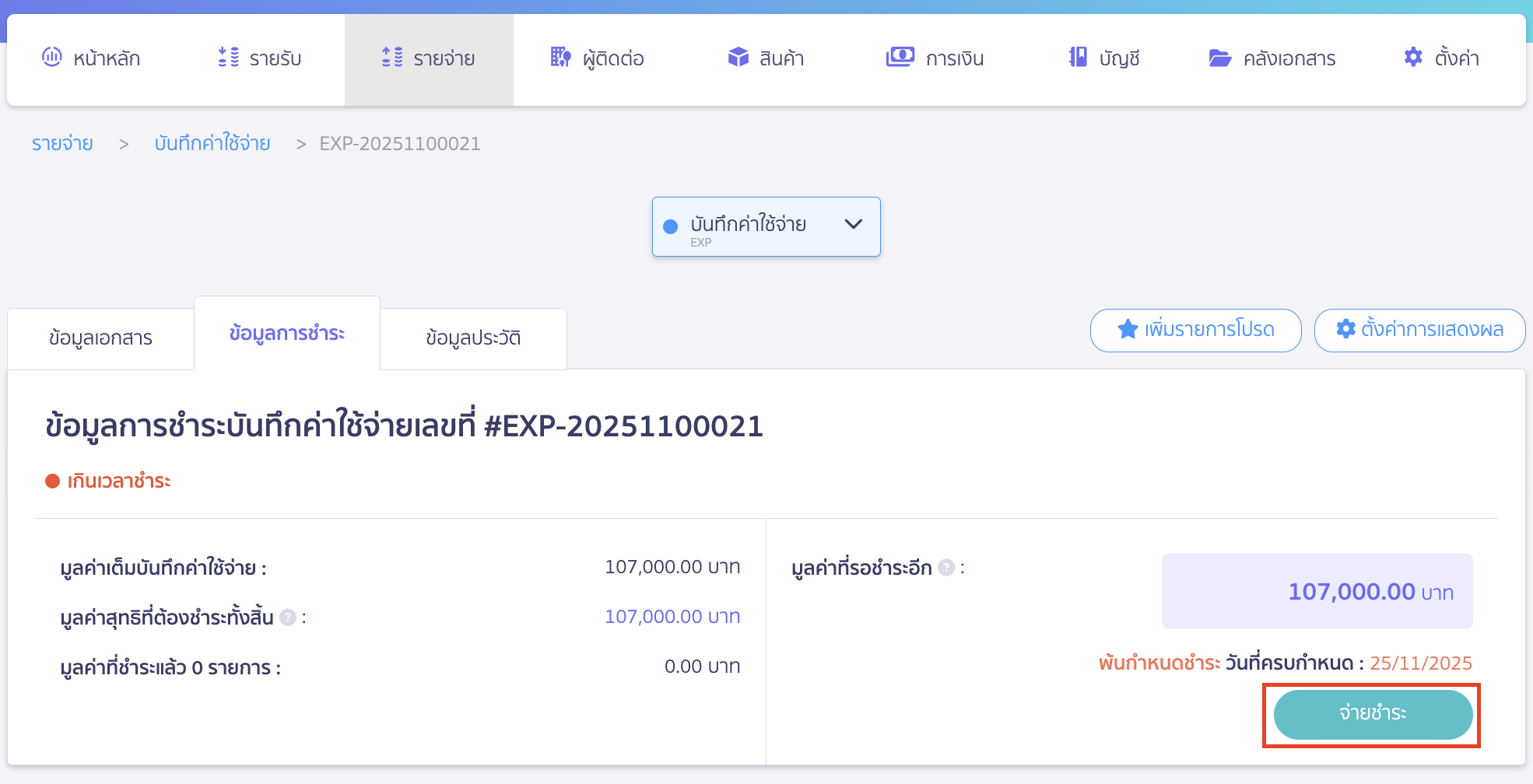Click the dashboard chart icon beside หน้าหลัก

51,57
